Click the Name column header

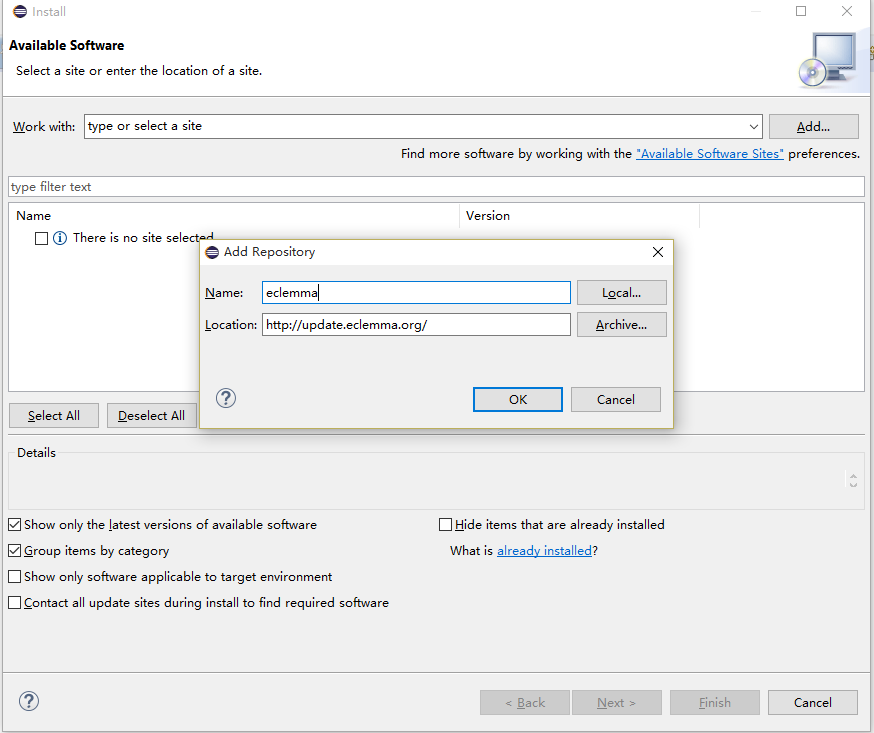pyautogui.click(x=234, y=216)
